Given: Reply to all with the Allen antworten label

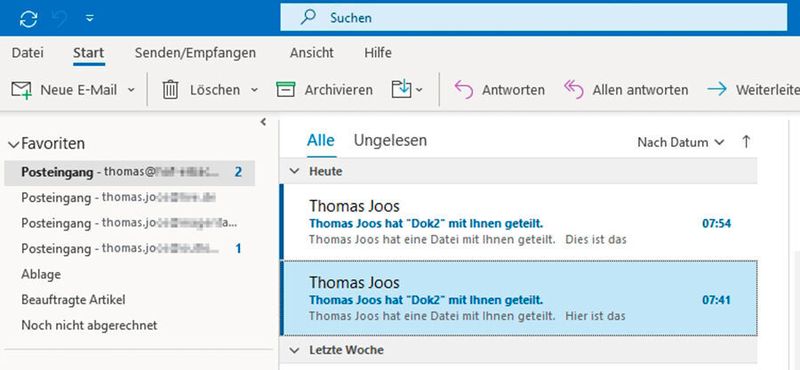Looking at the screenshot, I should (640, 90).
